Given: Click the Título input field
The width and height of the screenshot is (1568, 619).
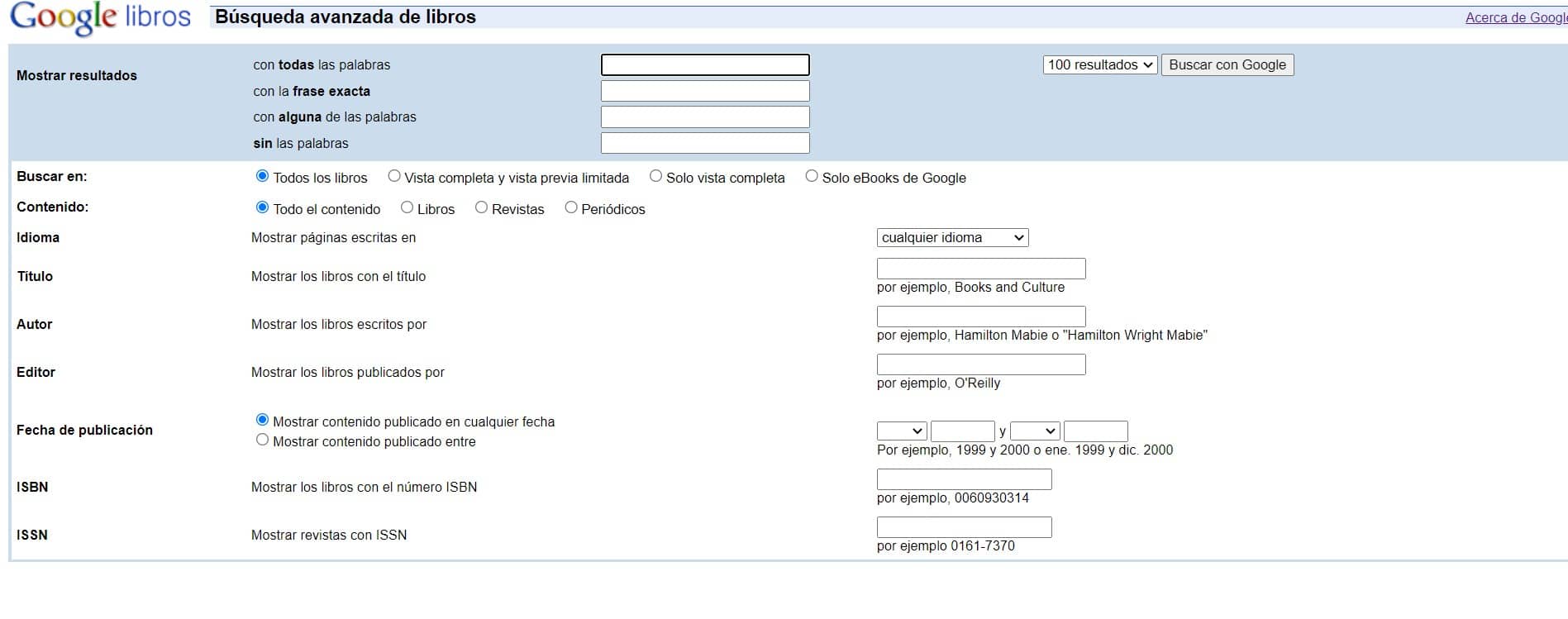Looking at the screenshot, I should coord(981,269).
